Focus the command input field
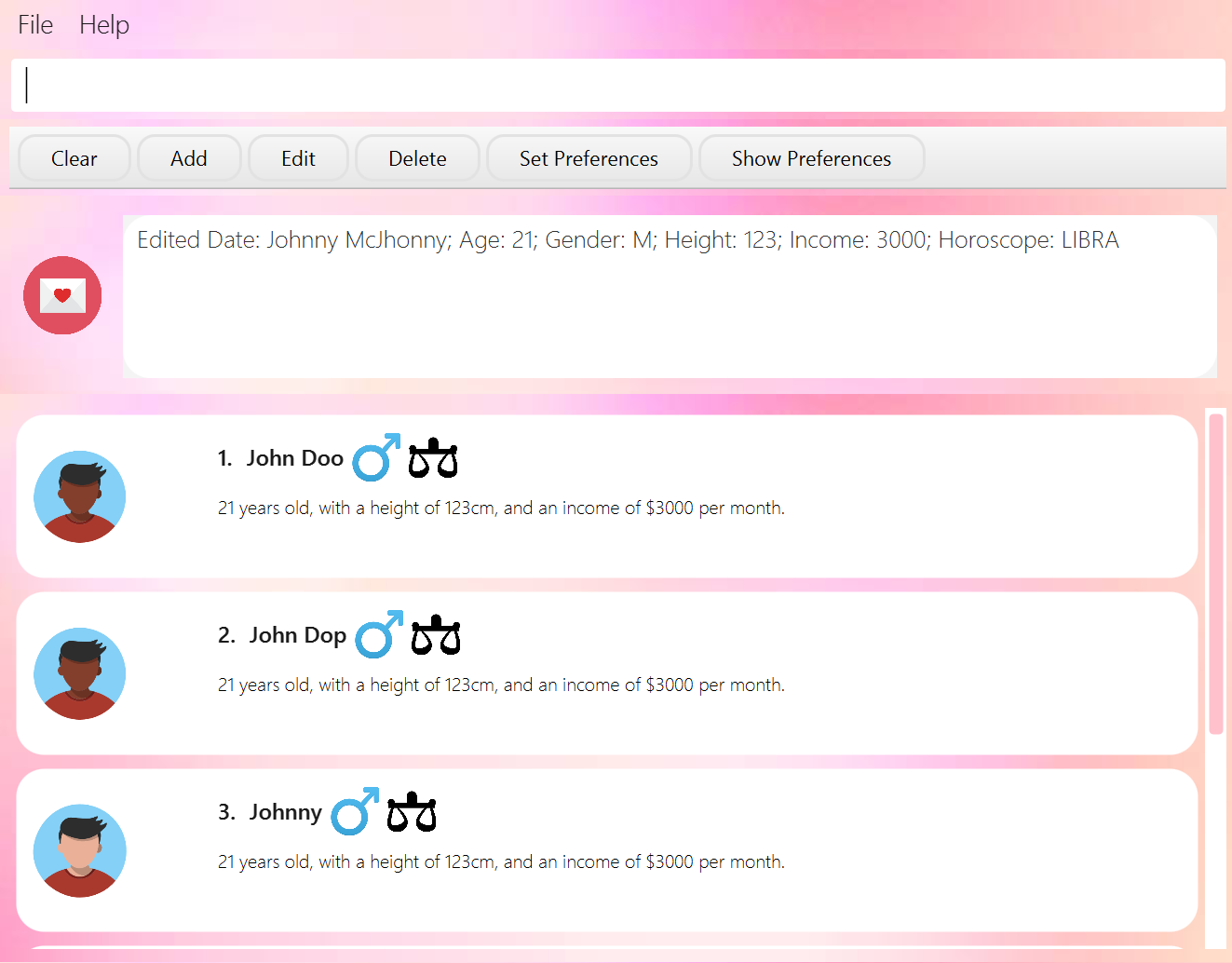This screenshot has width=1232, height=963. (618, 85)
